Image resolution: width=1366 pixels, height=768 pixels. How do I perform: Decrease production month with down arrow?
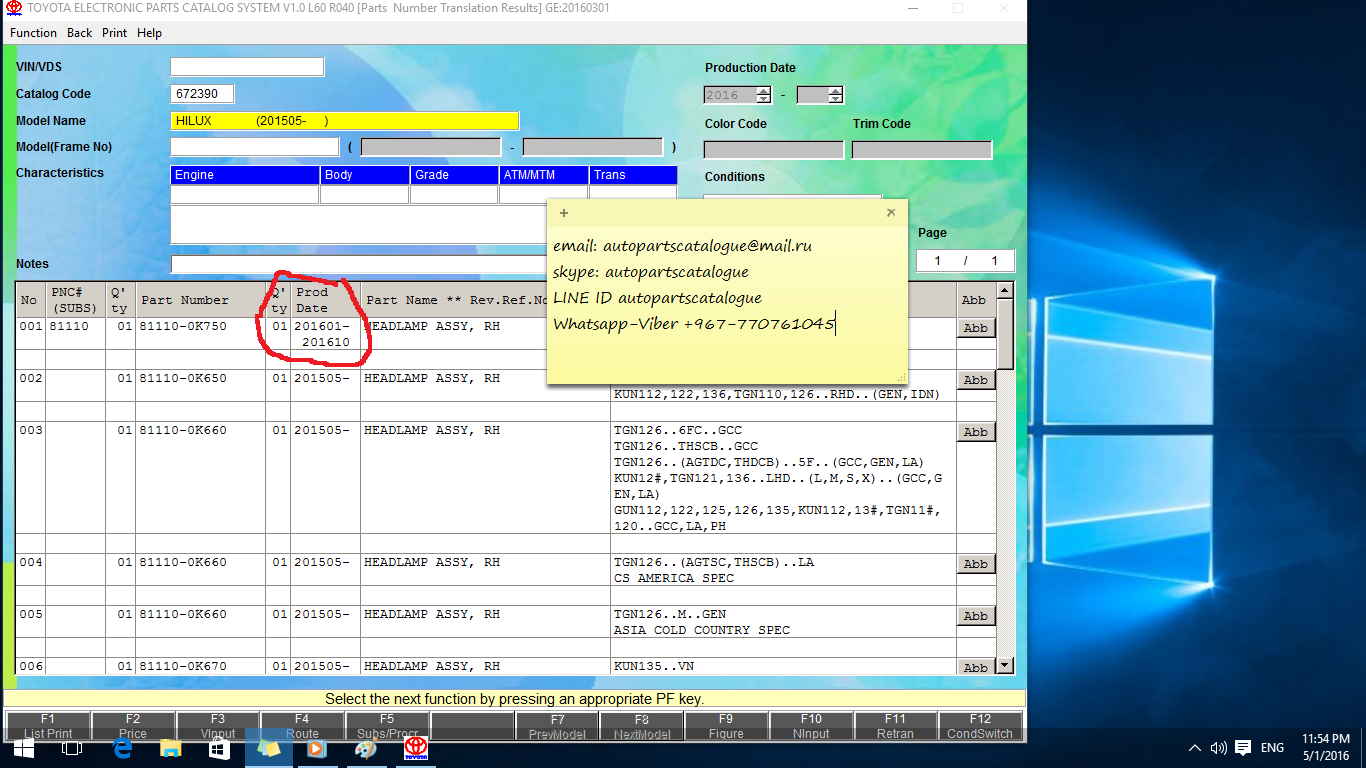click(x=836, y=99)
